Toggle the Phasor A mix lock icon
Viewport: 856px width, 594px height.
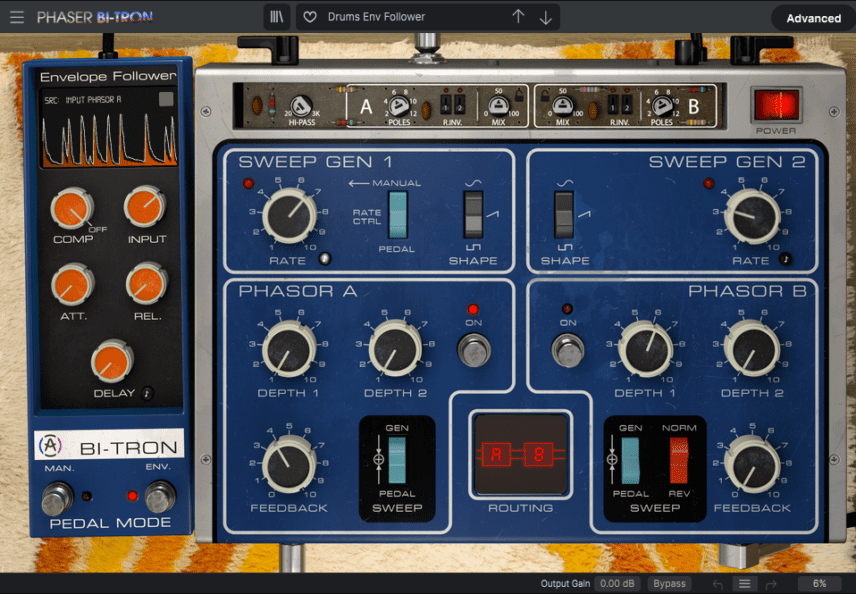tap(519, 96)
